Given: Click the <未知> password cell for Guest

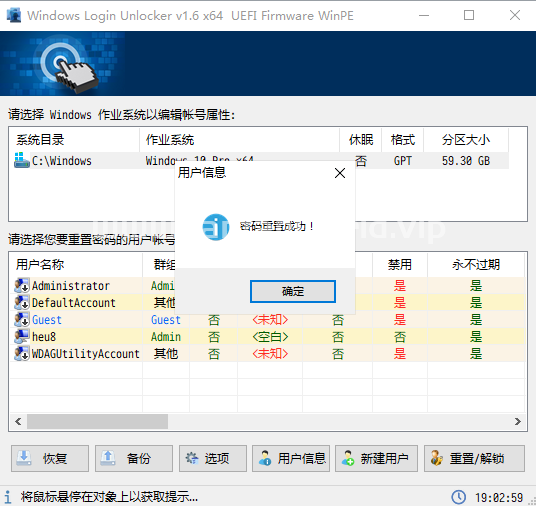Looking at the screenshot, I should [270, 320].
